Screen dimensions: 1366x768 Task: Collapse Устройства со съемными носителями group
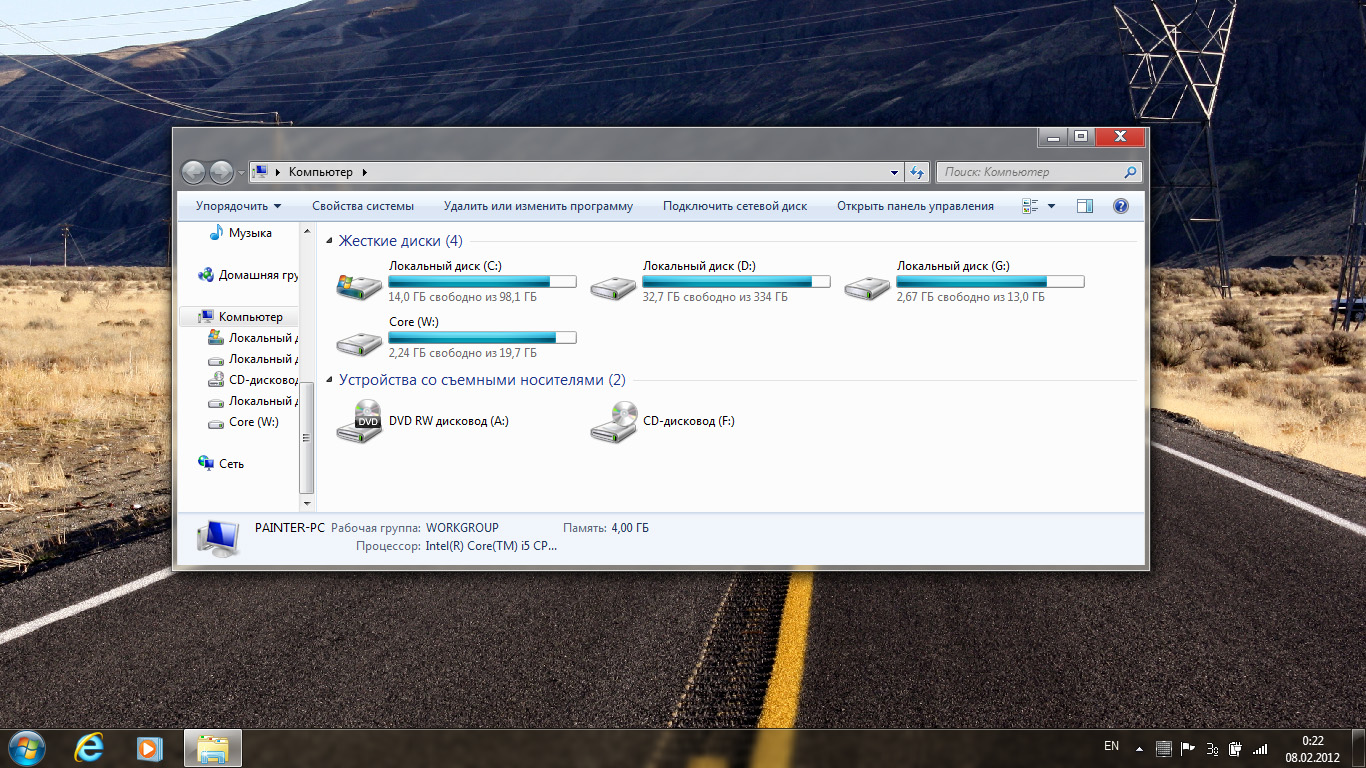click(x=331, y=380)
